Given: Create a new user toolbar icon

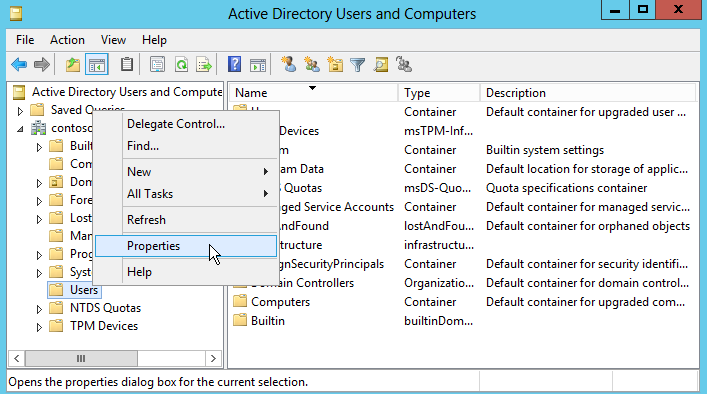Looking at the screenshot, I should [289, 64].
